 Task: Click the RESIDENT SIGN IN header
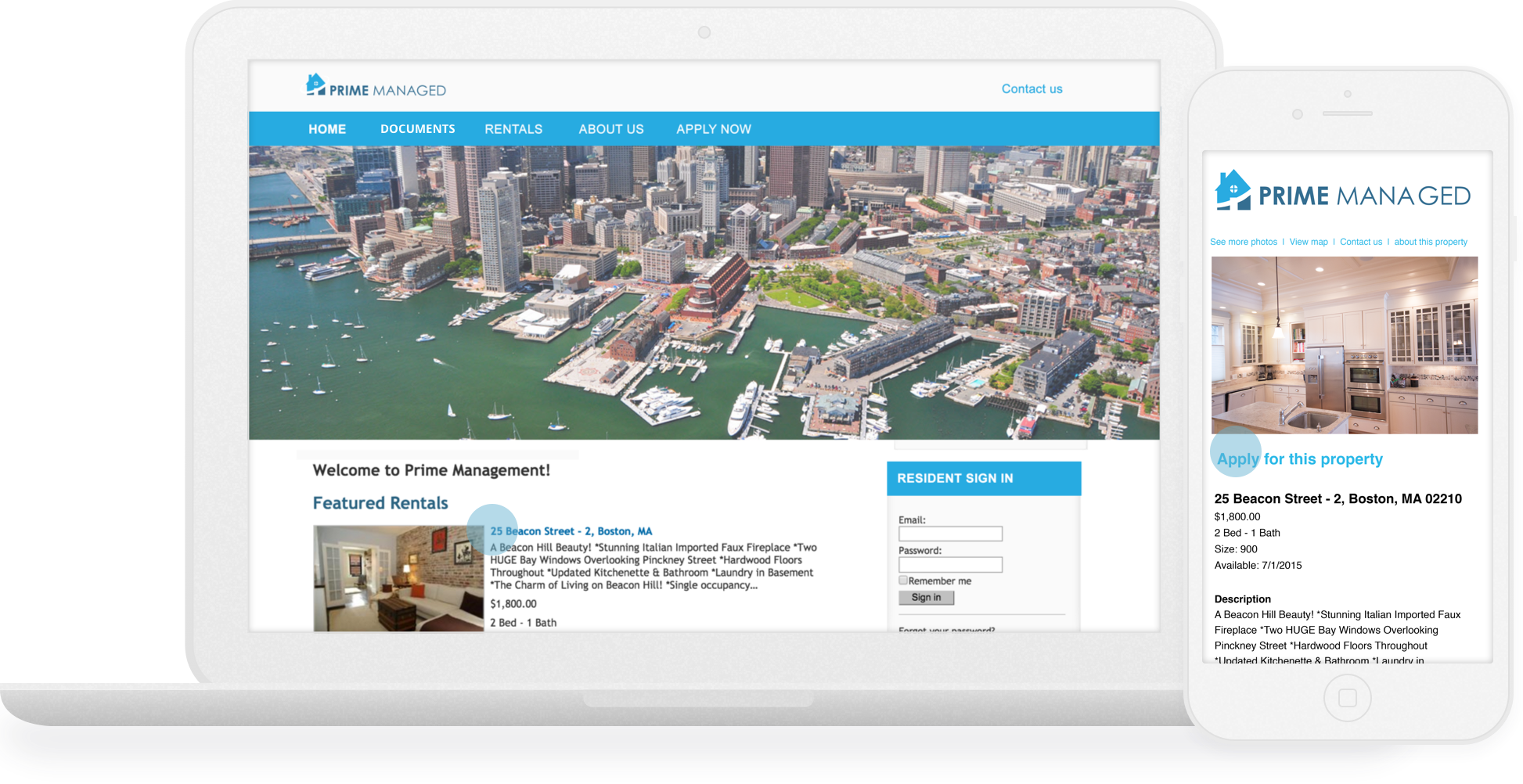pyautogui.click(x=984, y=478)
